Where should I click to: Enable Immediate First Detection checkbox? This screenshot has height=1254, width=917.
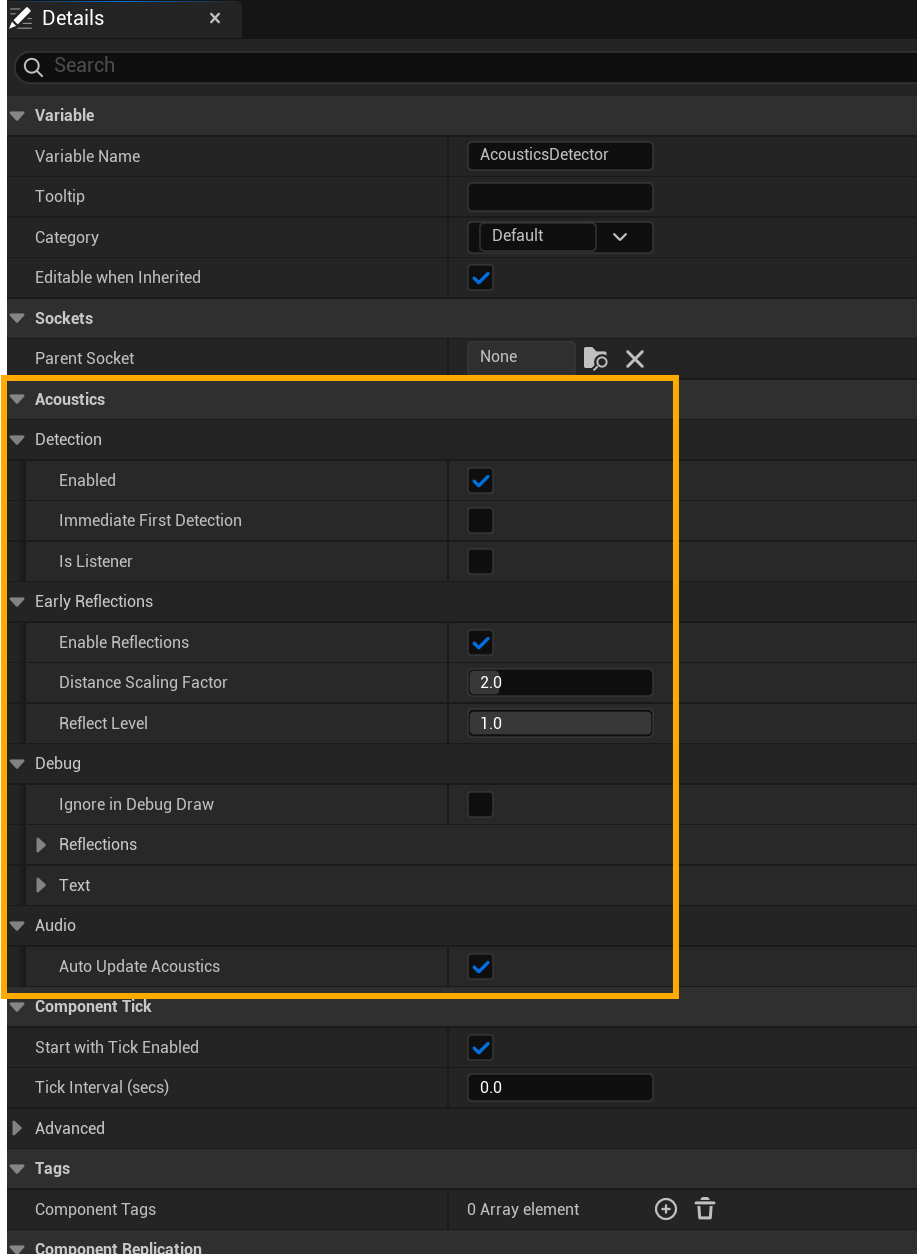481,521
